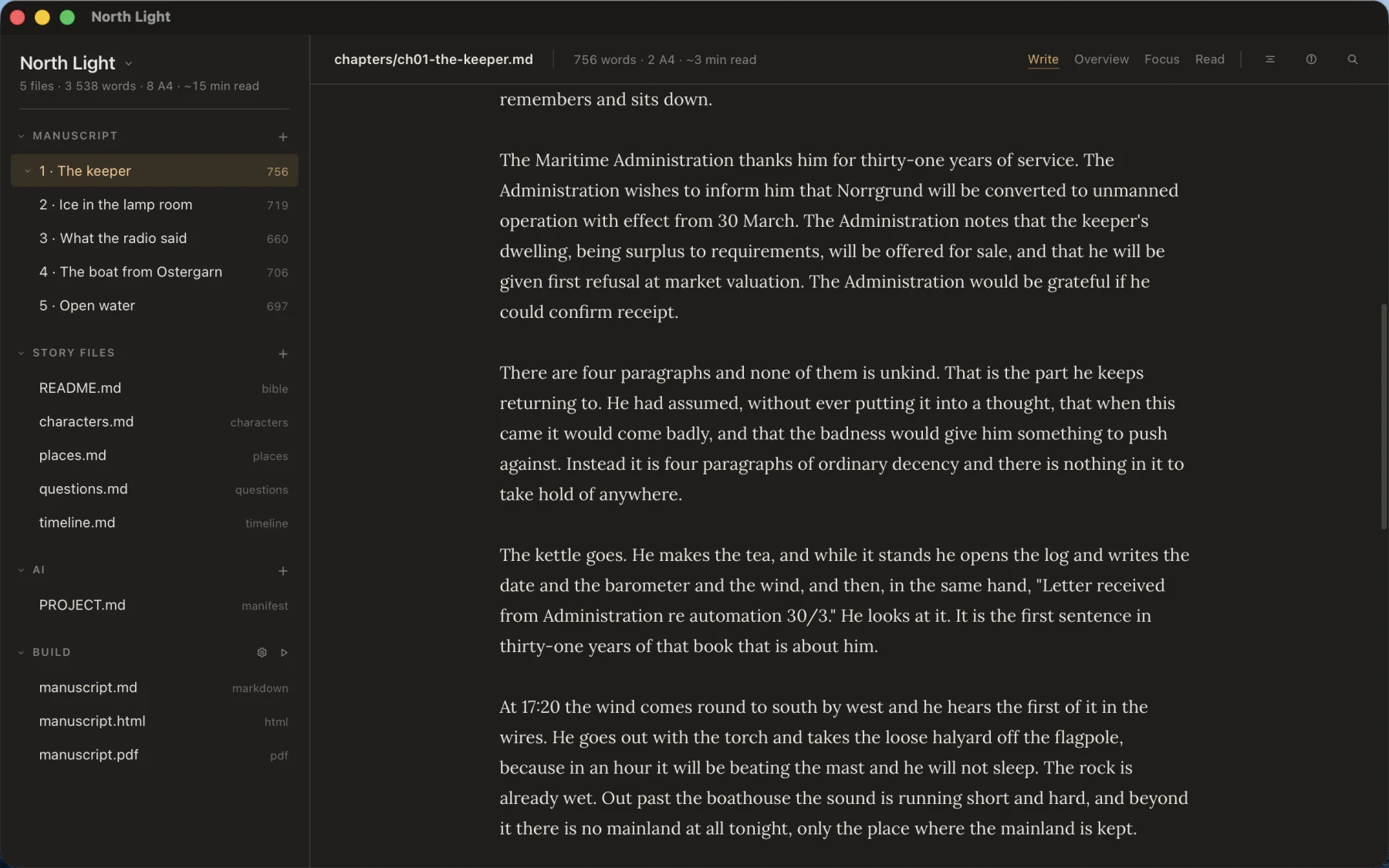Open chapter 4 The boat from Ostergarn

click(154, 272)
